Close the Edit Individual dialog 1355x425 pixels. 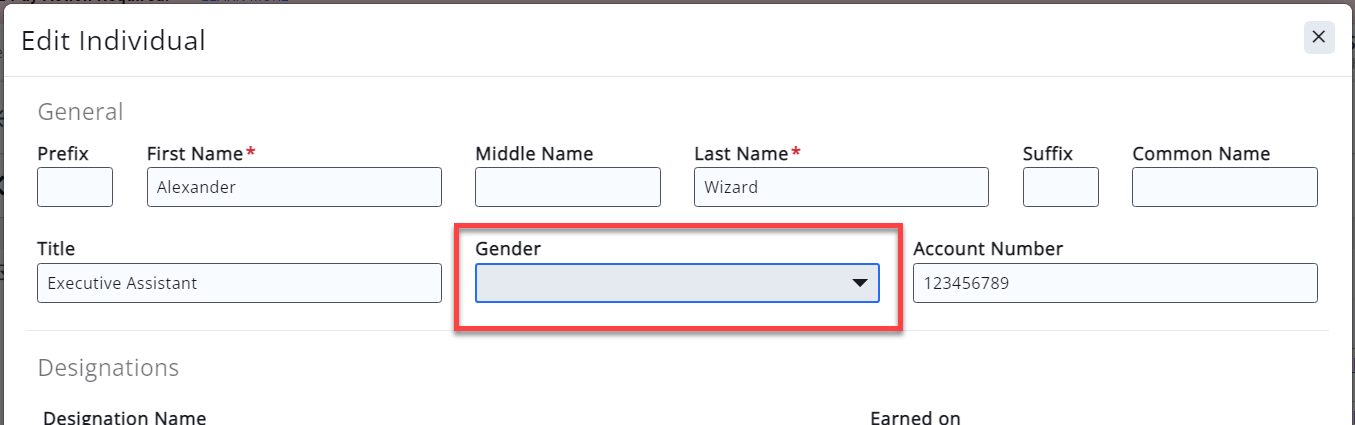coord(1318,37)
